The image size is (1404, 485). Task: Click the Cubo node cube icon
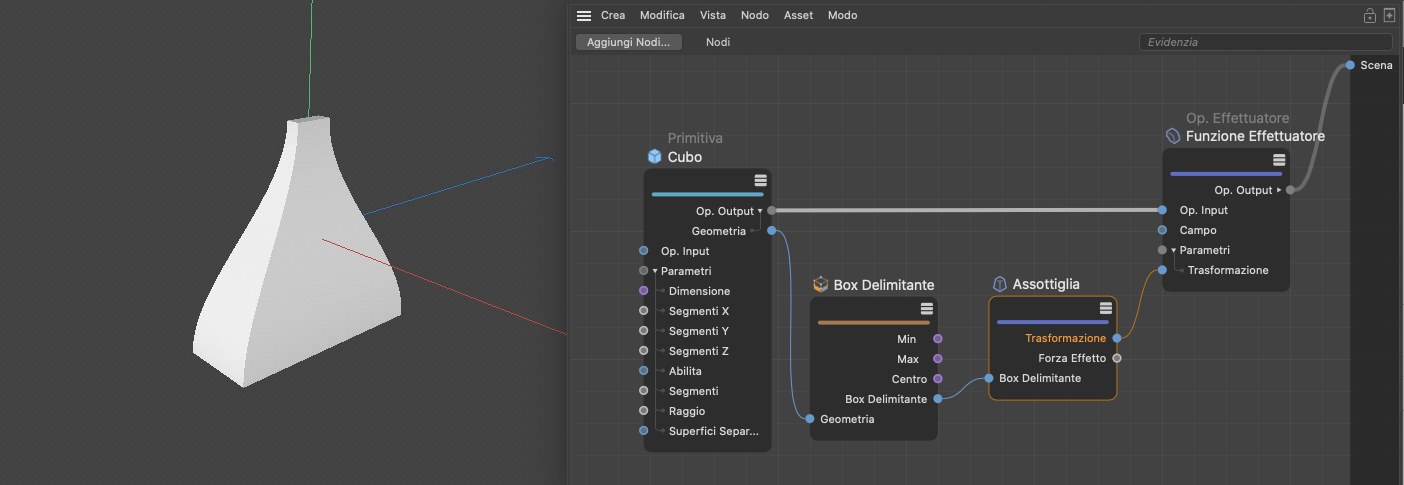coord(654,157)
